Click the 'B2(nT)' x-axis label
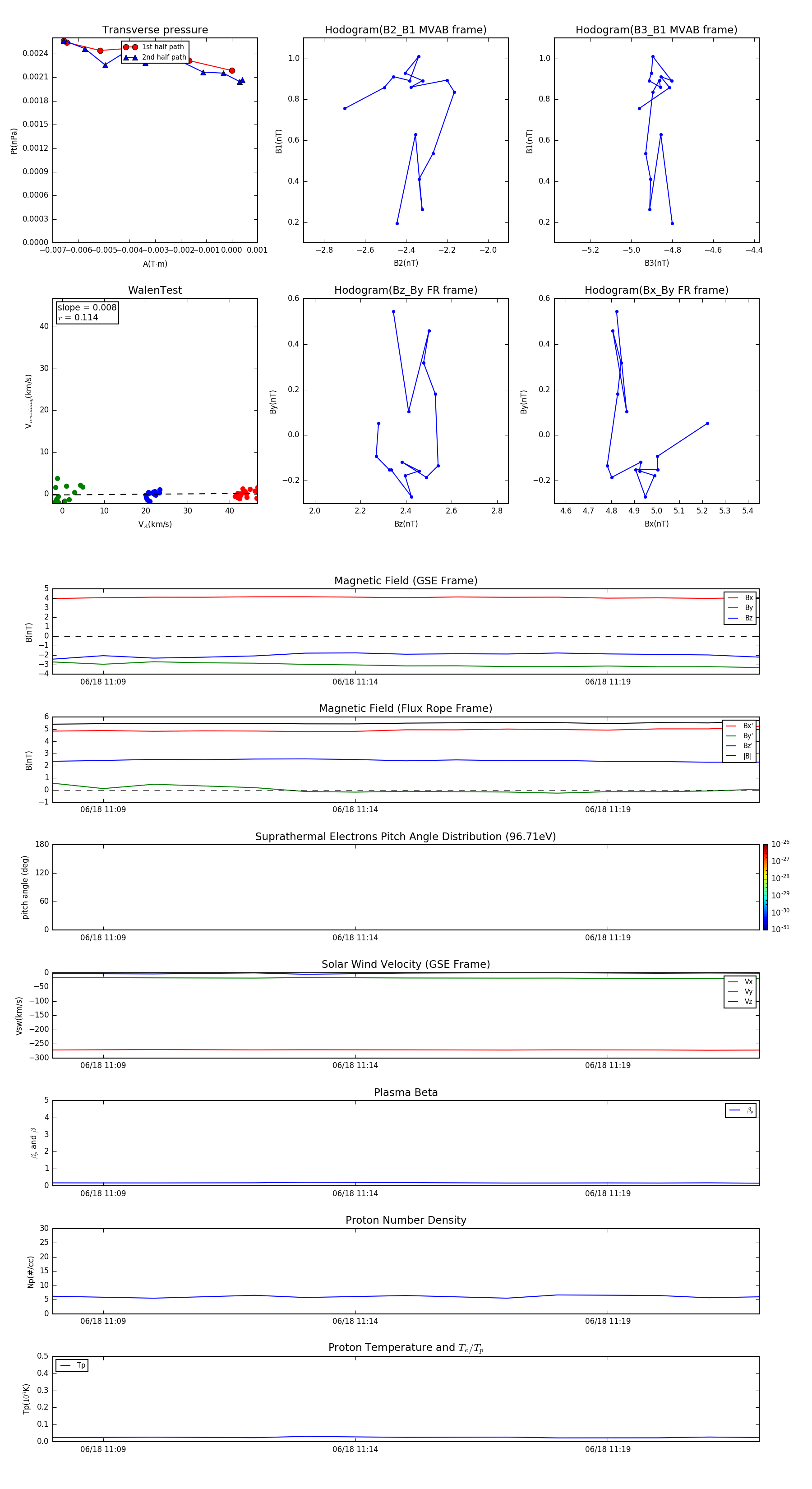 [406, 263]
